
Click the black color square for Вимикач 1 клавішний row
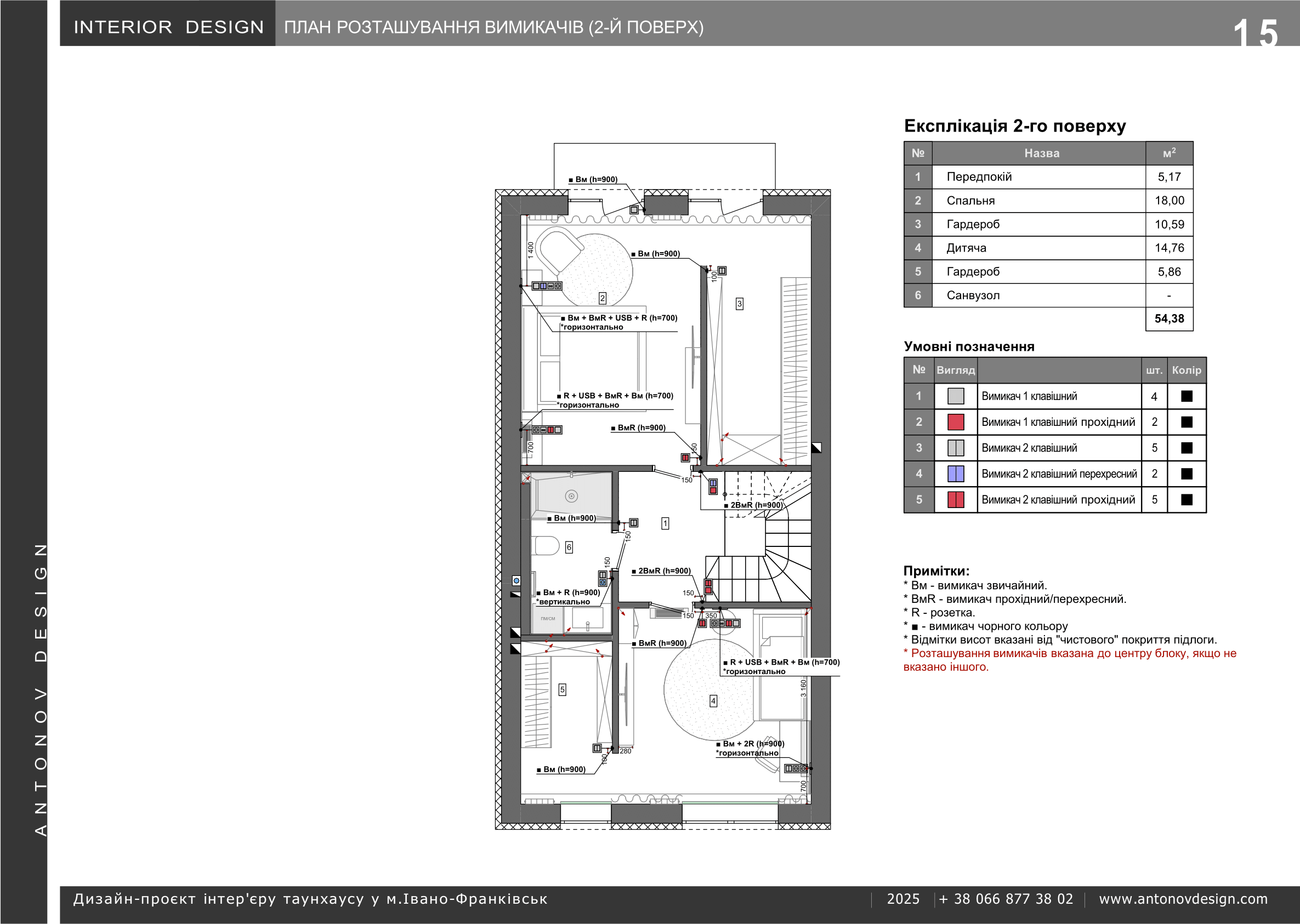click(1187, 396)
